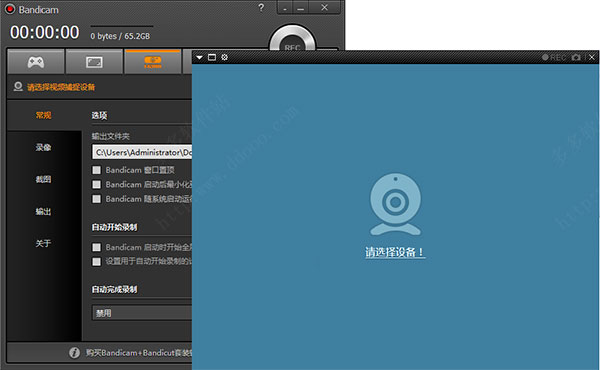The height and width of the screenshot is (370, 600).
Task: Select the screen rectangle recording mode
Action: click(94, 62)
